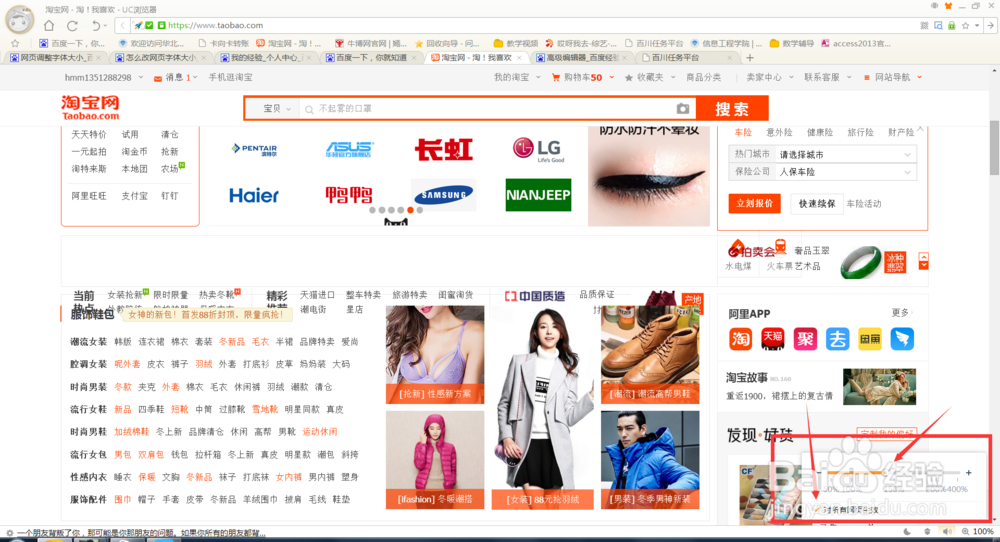Click the QR code icon in address bar
This screenshot has height=542, width=1000.
point(924,26)
